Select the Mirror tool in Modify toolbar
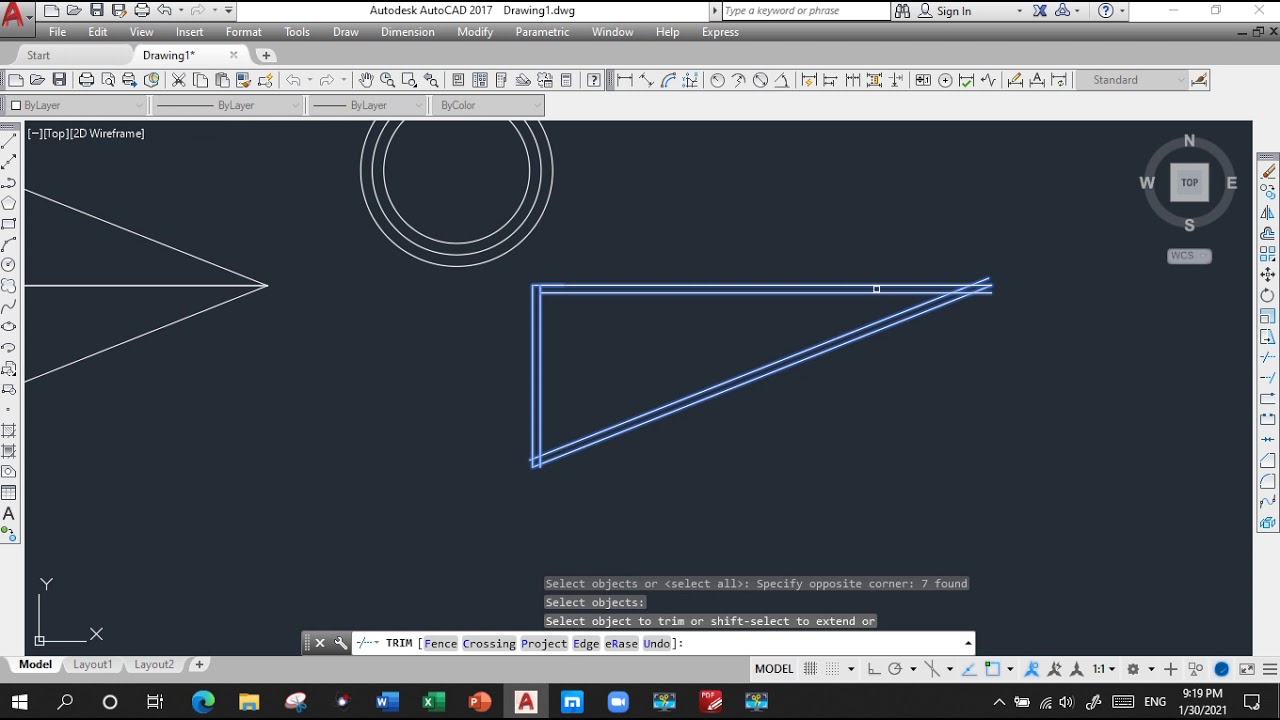This screenshot has height=720, width=1280. pos(1268,213)
